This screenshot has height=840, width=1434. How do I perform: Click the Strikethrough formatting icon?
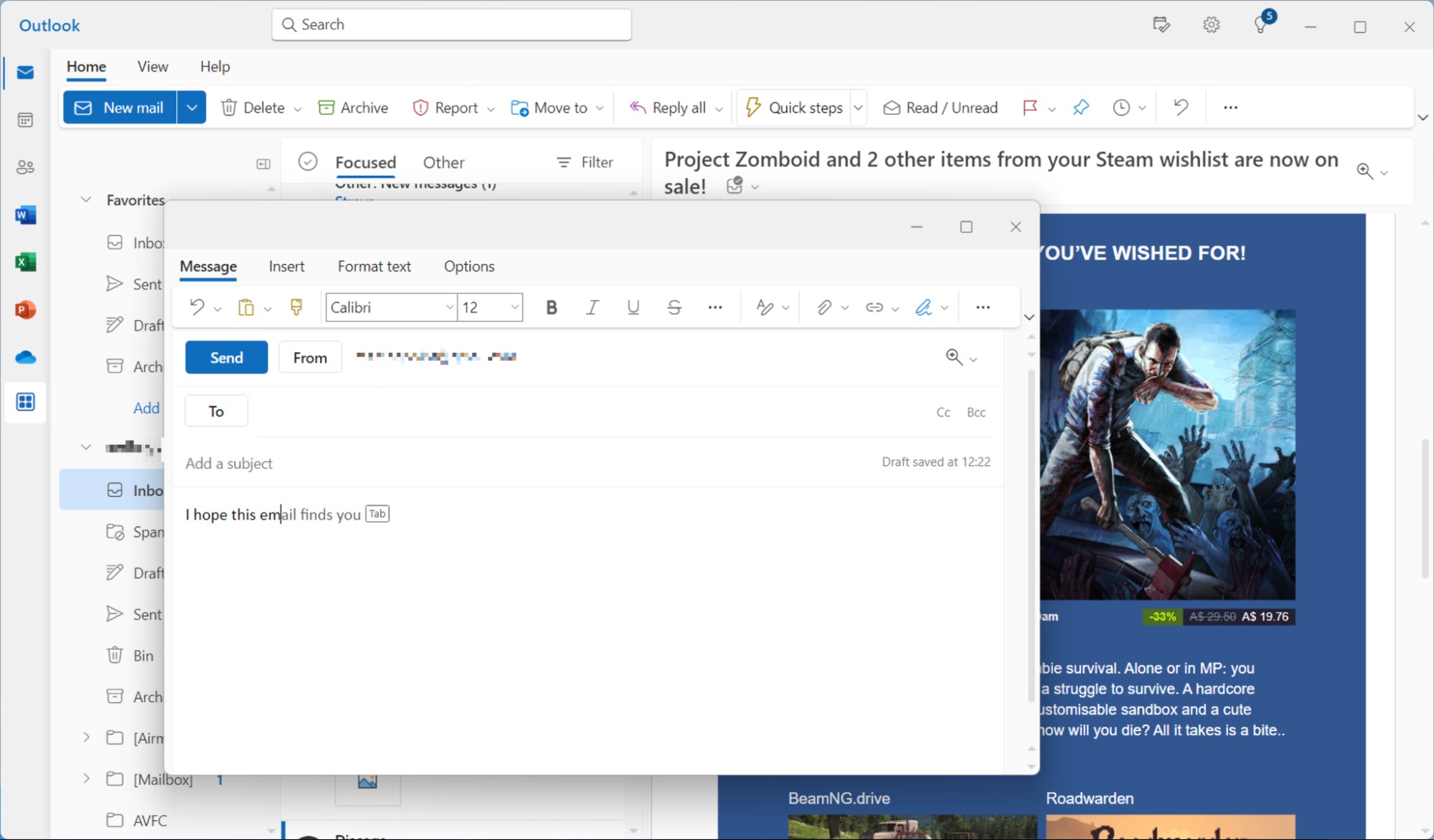(674, 306)
